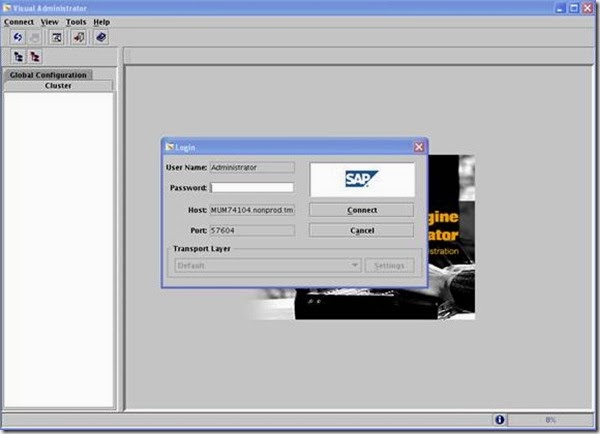Switch to the Global Configuration tab
This screenshot has width=600, height=434.
pyautogui.click(x=48, y=75)
